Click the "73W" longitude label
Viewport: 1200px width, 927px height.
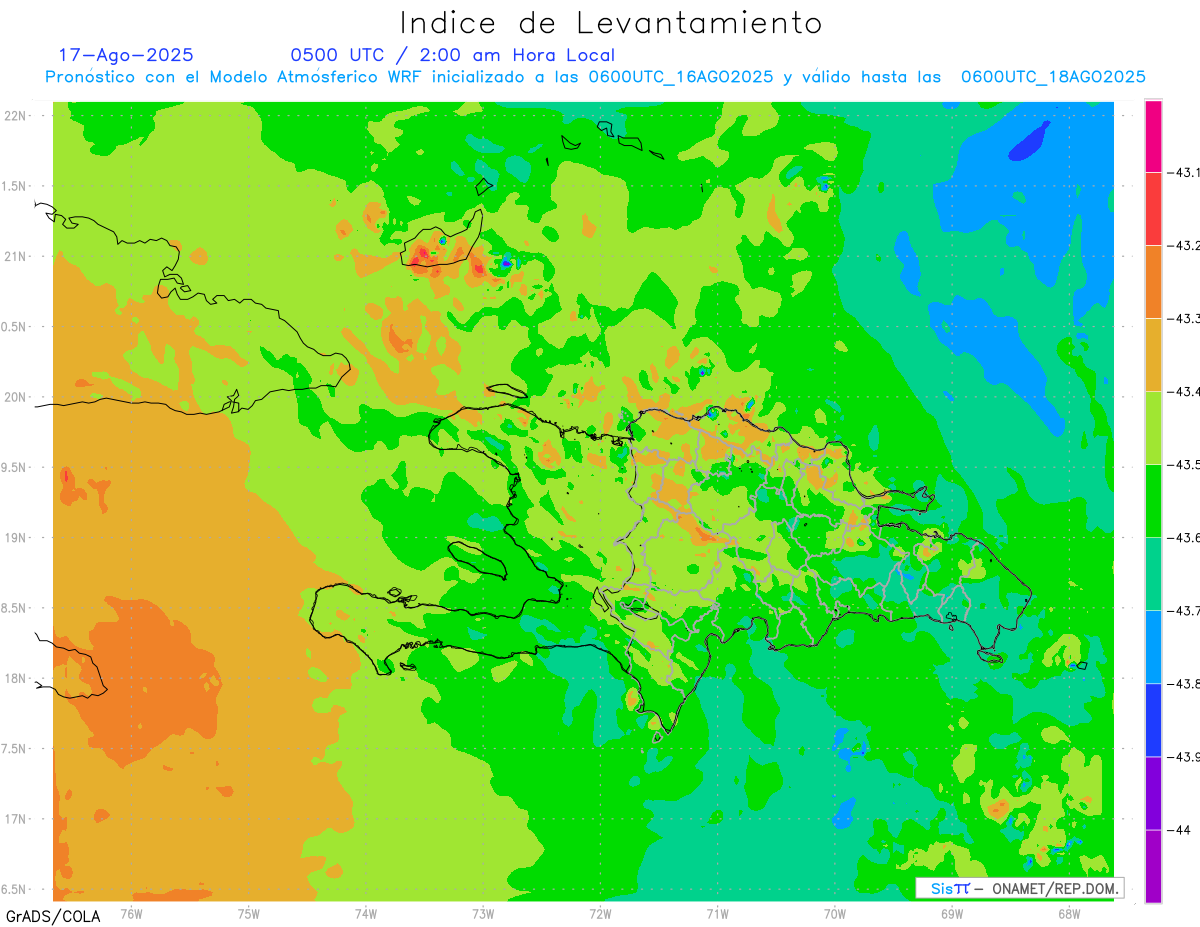click(x=483, y=913)
